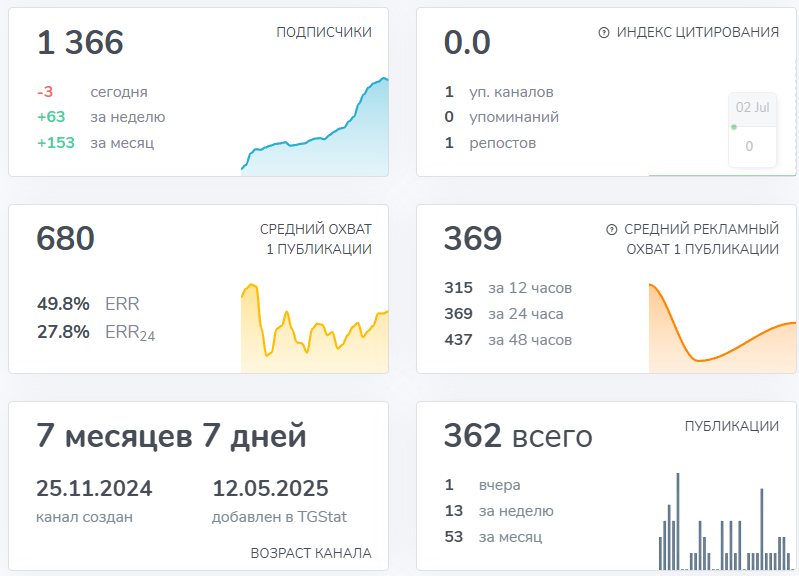Open СРЕДНИЙ РЕКЛАМНЫЙ ОХВАТ 1 ПУБЛИКАЦИИ heading
The height and width of the screenshot is (576, 799).
coord(702,239)
